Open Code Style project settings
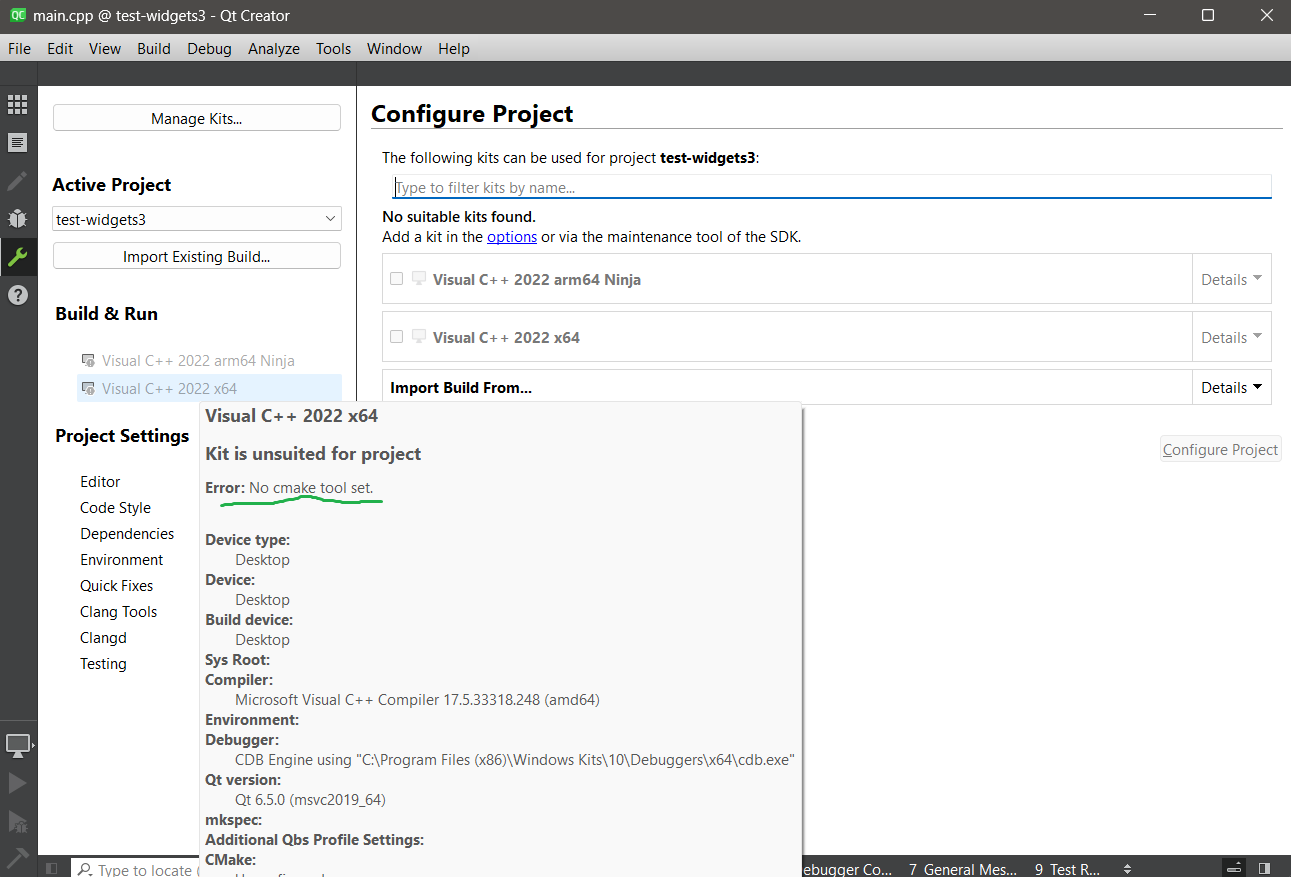The image size is (1291, 877). 115,508
